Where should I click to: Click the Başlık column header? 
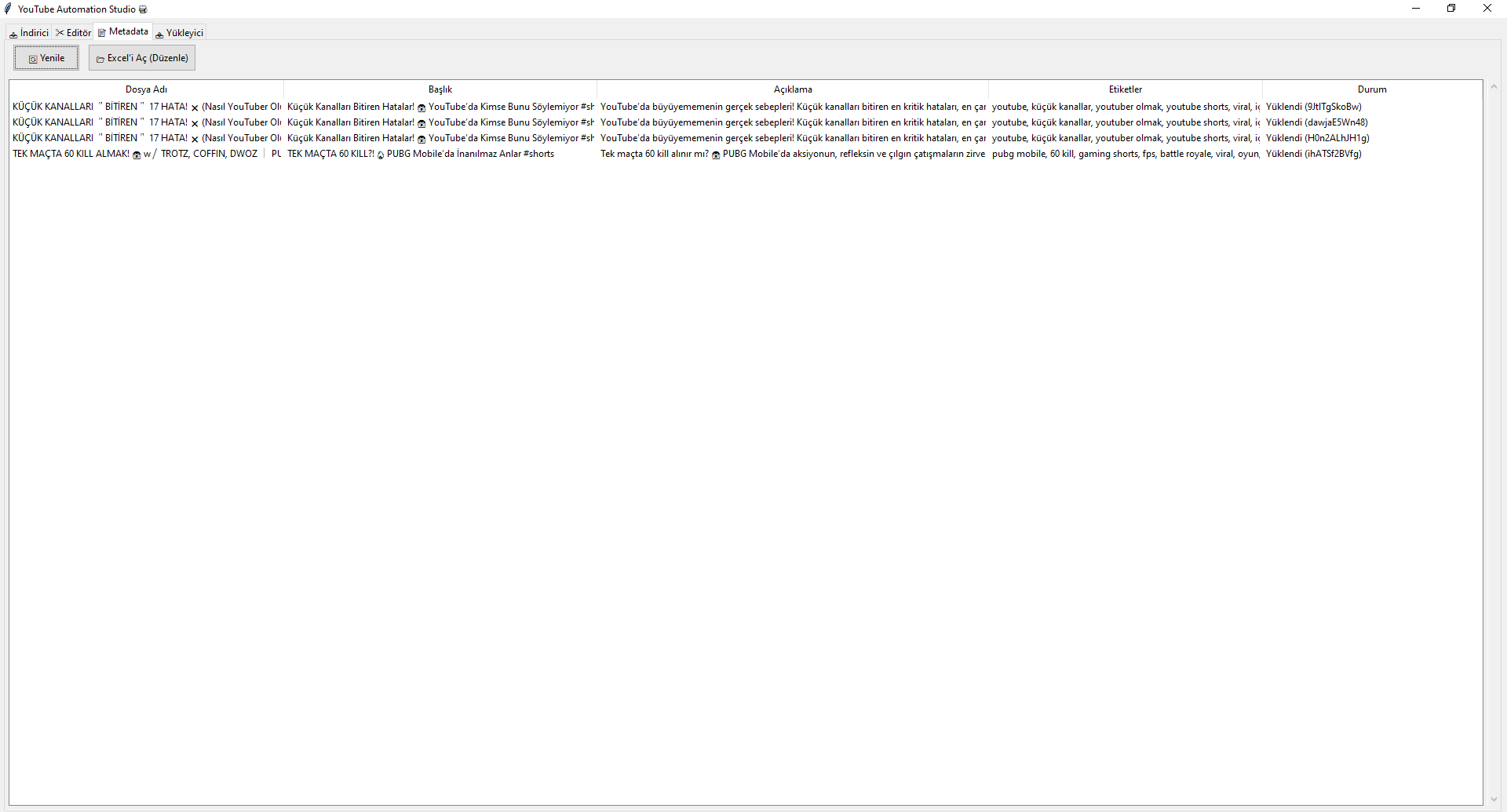440,89
